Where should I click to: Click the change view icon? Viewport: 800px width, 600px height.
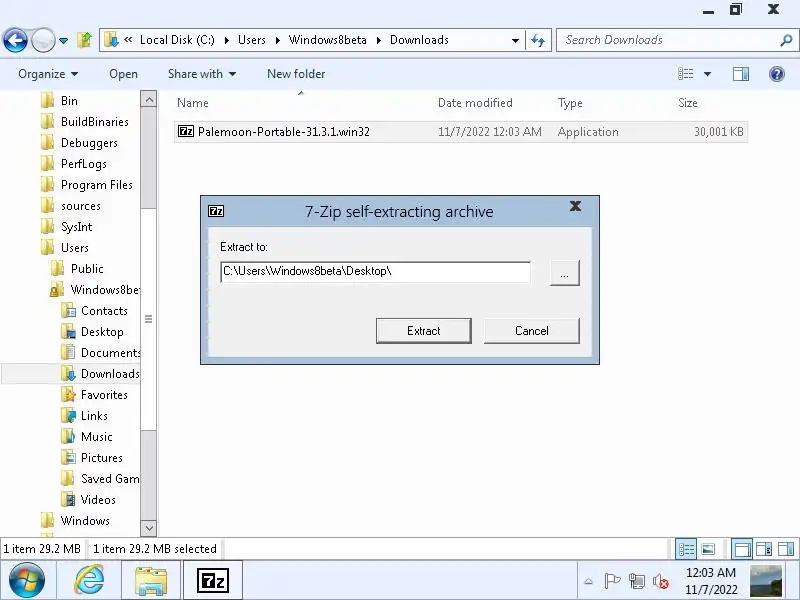click(686, 74)
